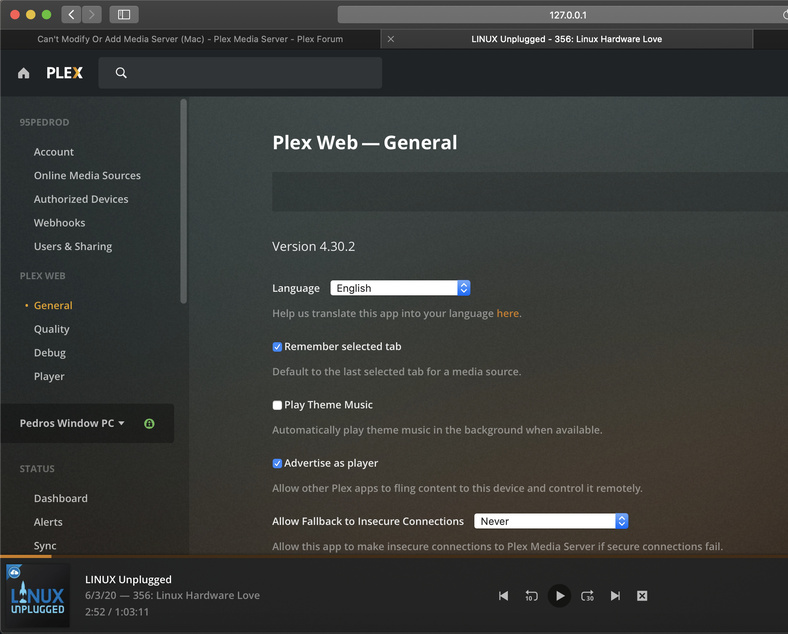Click the 'Plex Web — General' heading

(x=365, y=143)
